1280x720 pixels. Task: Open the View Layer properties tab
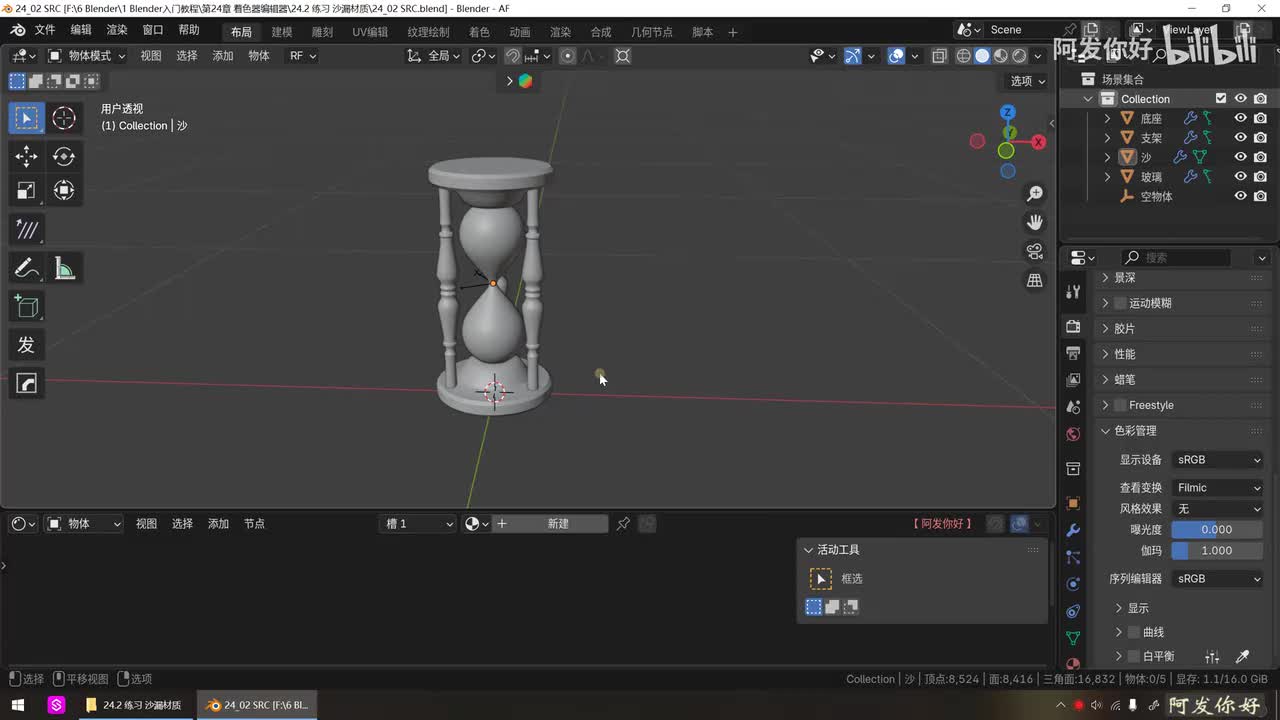(x=1073, y=380)
